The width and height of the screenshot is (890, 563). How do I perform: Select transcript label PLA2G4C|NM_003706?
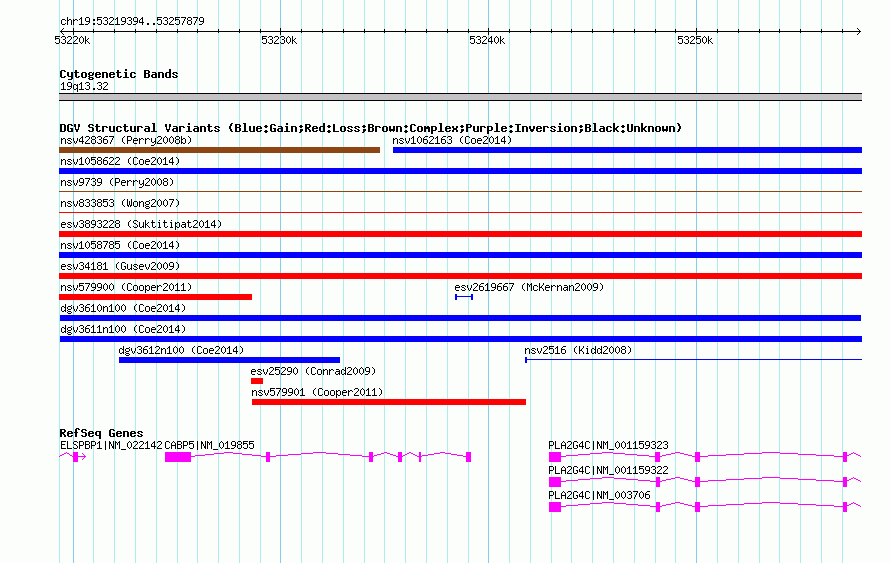[x=599, y=495]
